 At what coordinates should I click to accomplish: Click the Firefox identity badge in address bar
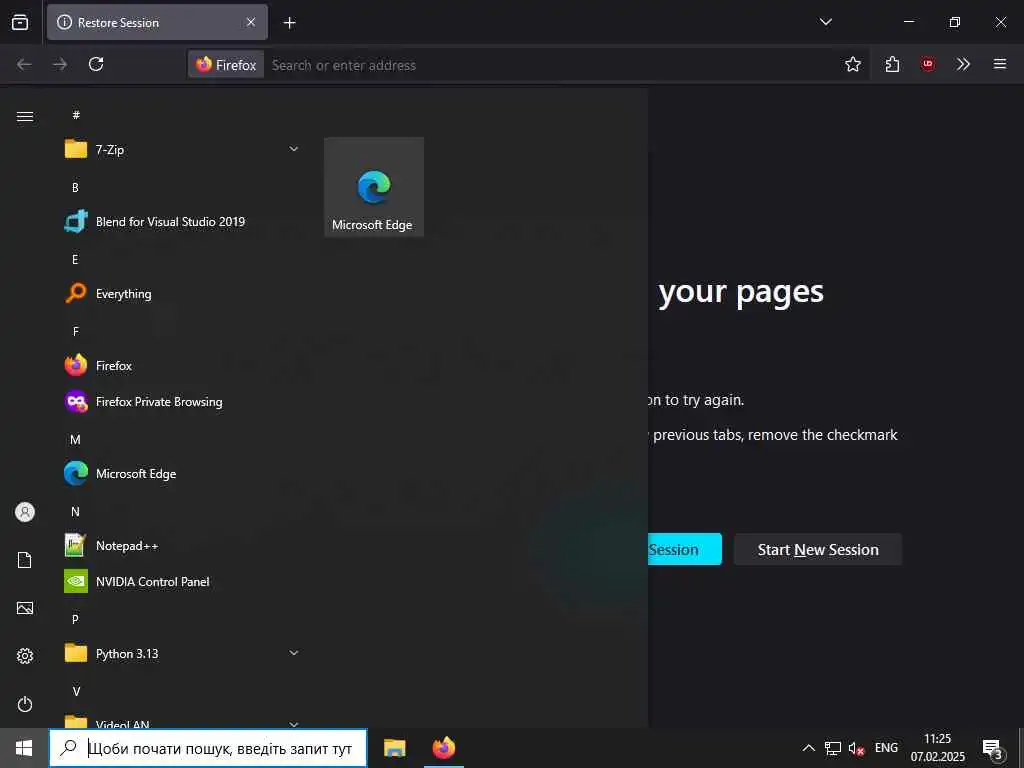click(x=226, y=65)
